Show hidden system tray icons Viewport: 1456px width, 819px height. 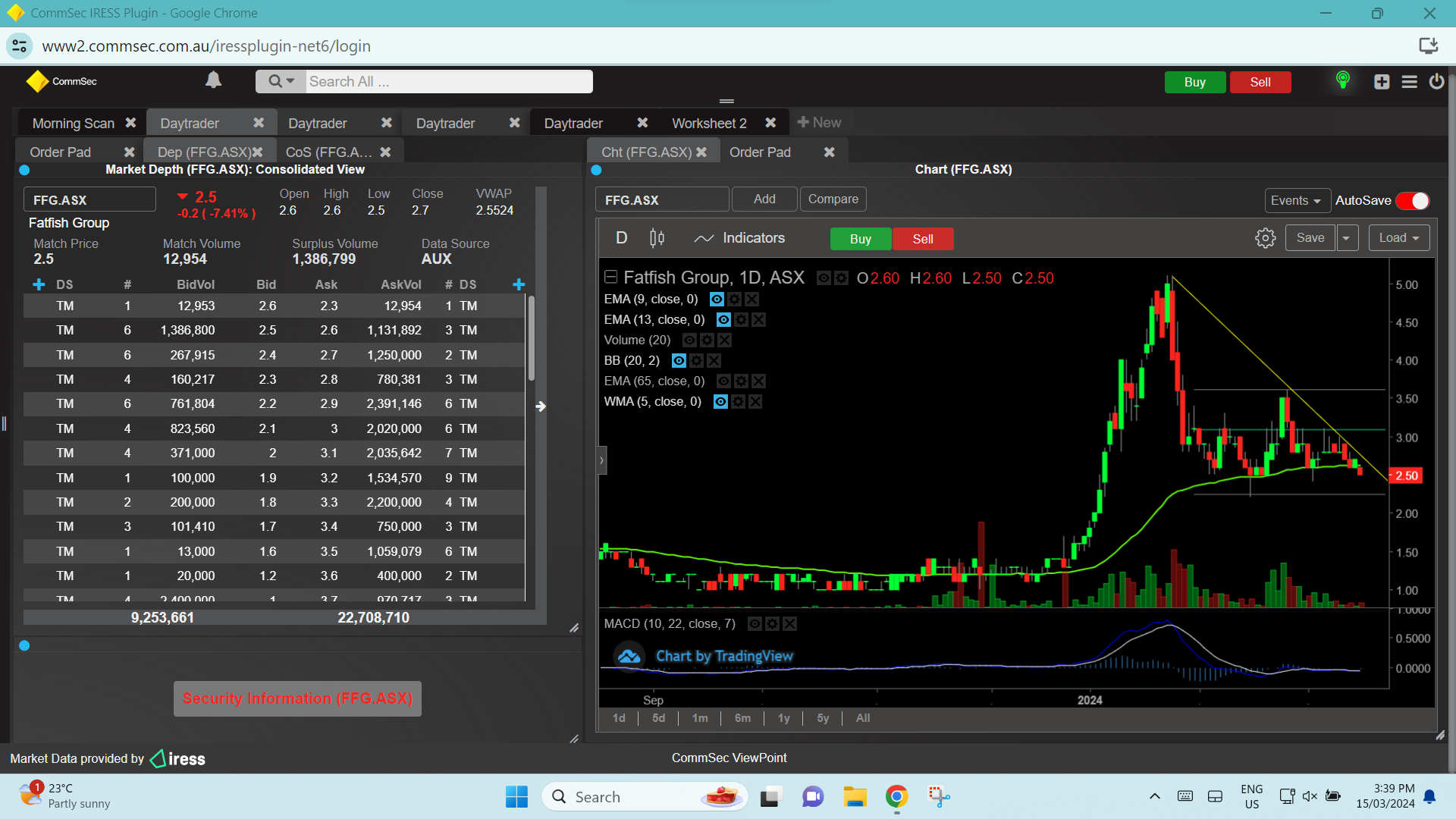point(1154,796)
